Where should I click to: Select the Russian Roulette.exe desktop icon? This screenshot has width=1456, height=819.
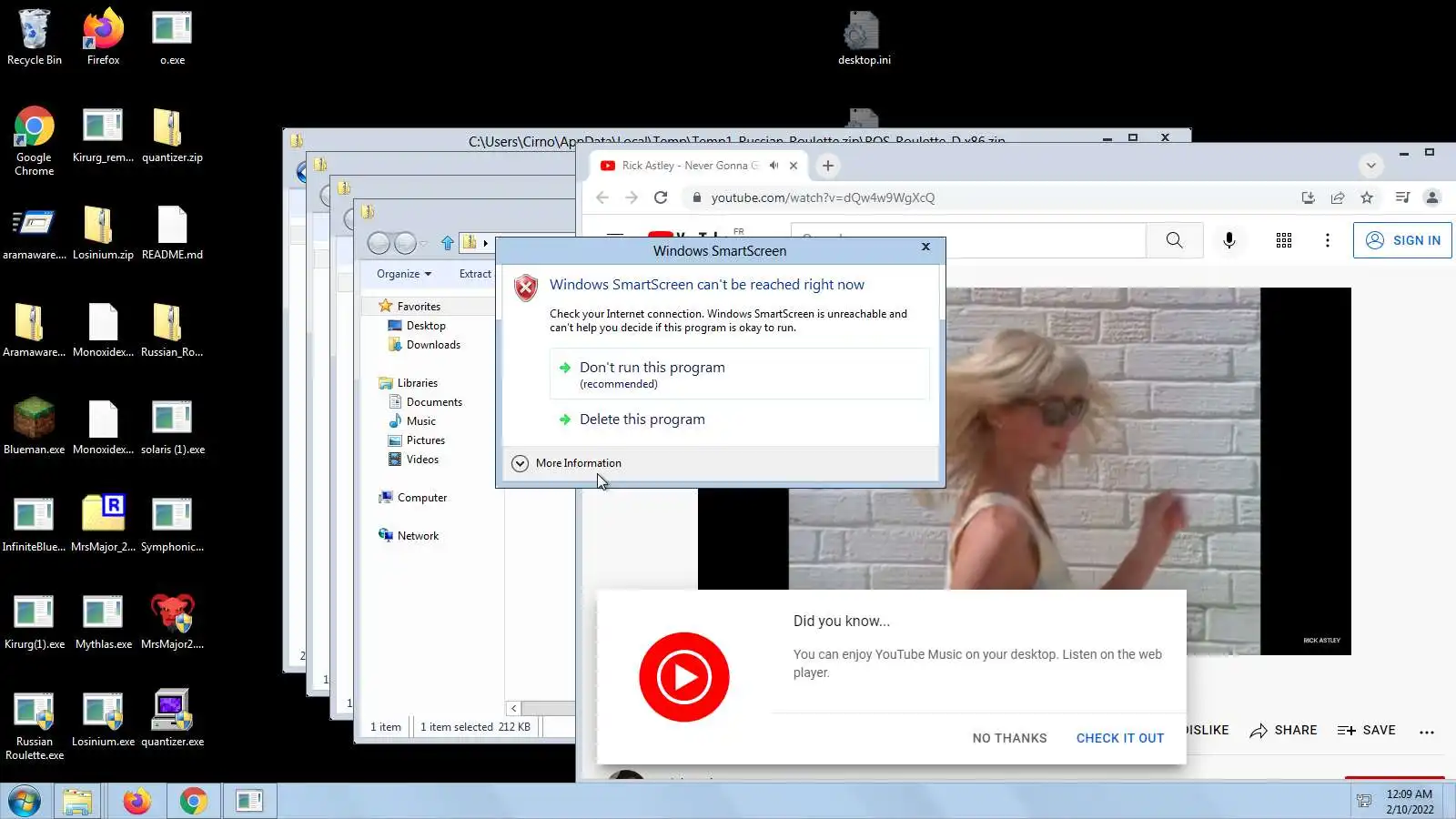pos(35,725)
